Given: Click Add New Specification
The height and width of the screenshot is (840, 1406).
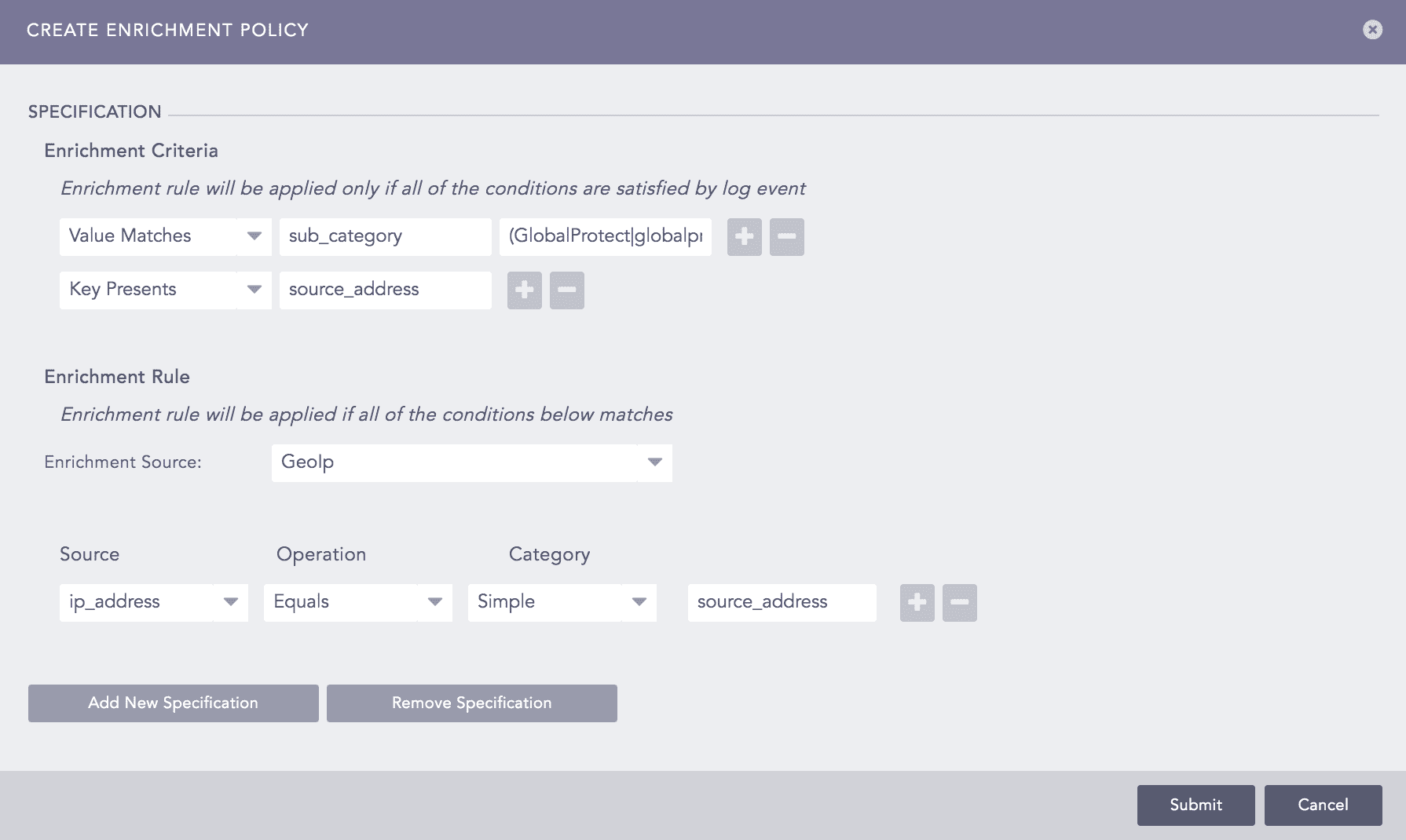Looking at the screenshot, I should [173, 703].
